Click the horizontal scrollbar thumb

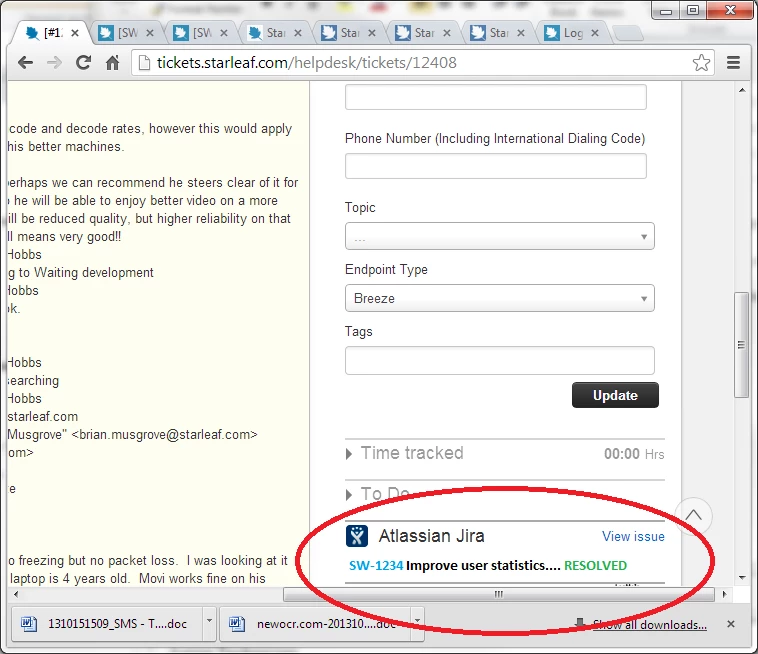498,594
